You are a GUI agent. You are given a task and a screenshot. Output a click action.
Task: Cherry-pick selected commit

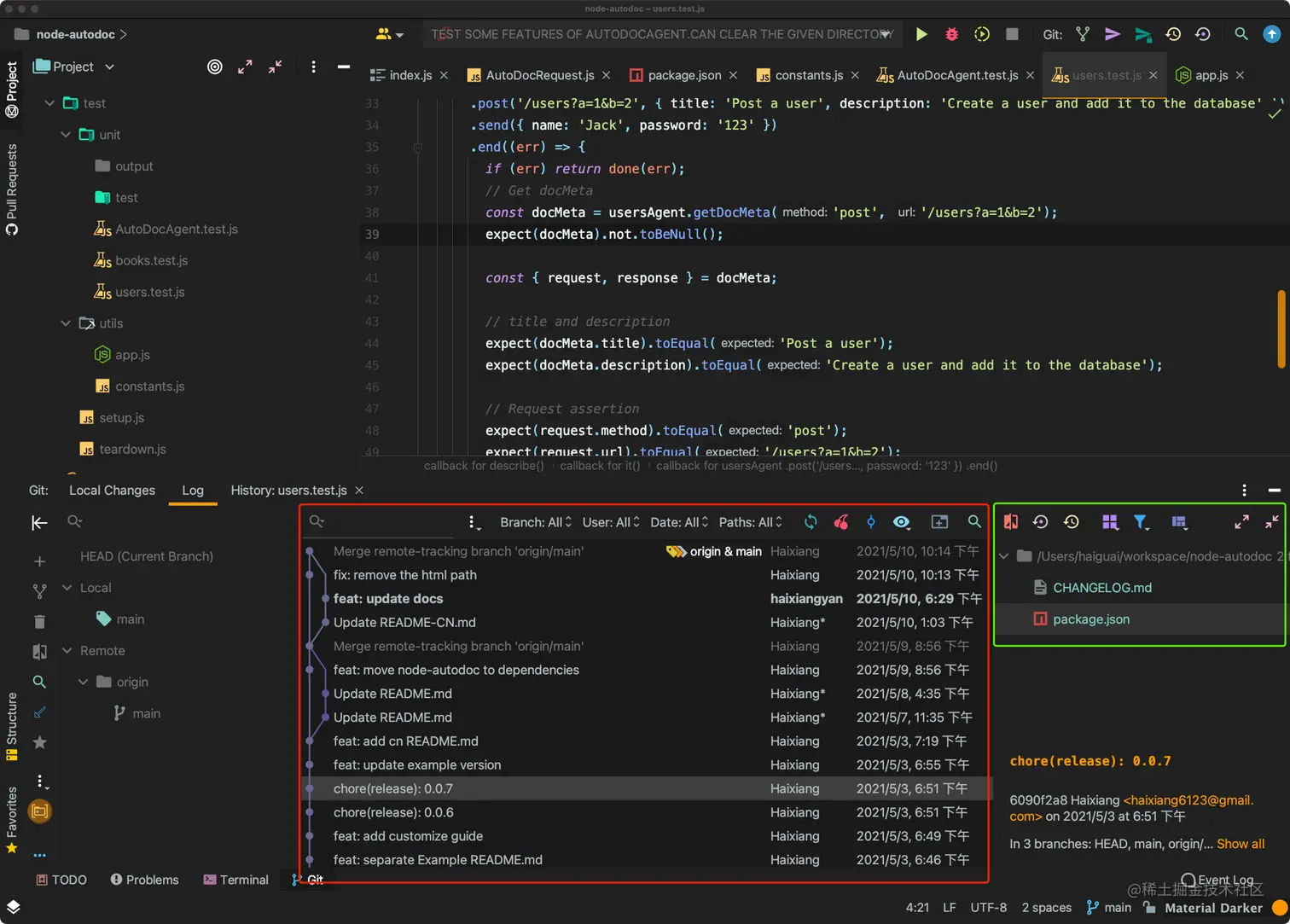pyautogui.click(x=841, y=522)
